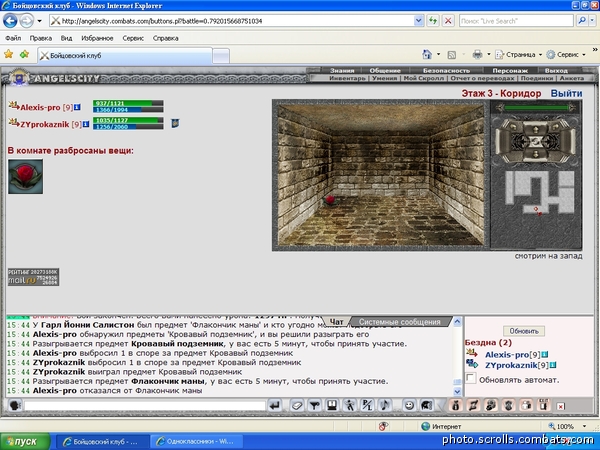Open the Отчет о переводах link
Image resolution: width=600 pixels, height=450 pixels.
482,78
